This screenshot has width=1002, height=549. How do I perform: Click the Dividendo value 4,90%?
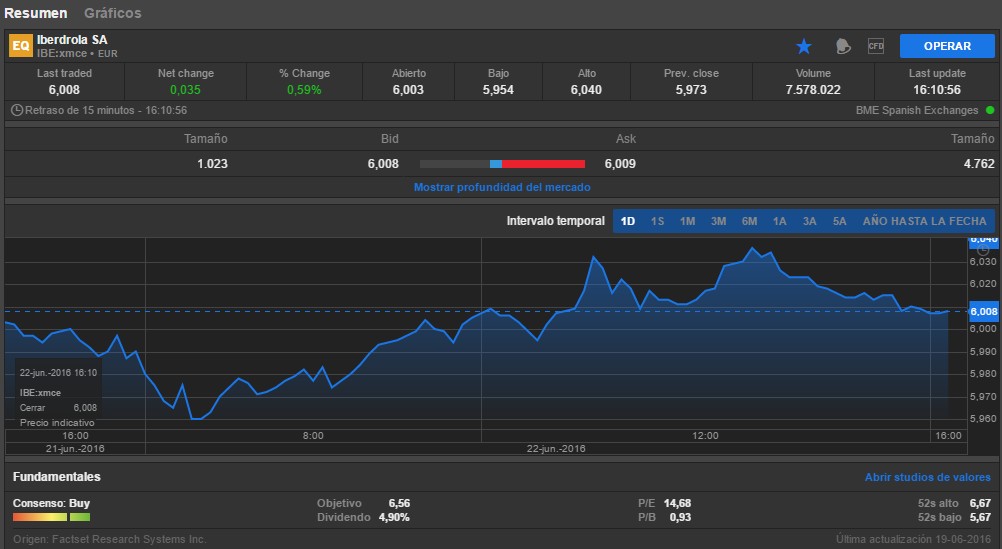394,517
